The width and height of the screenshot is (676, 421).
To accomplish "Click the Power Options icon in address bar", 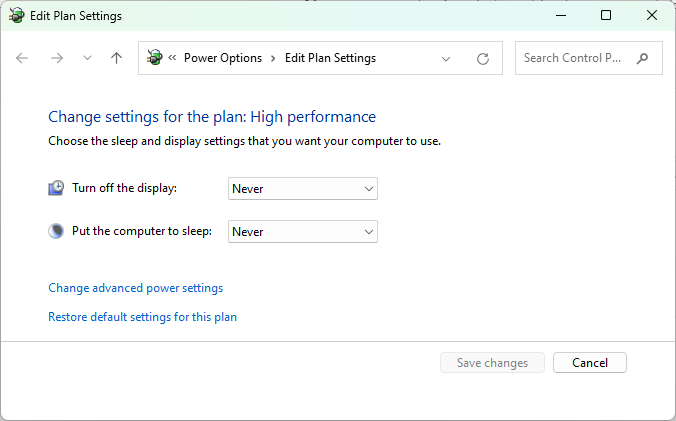I will (x=154, y=57).
